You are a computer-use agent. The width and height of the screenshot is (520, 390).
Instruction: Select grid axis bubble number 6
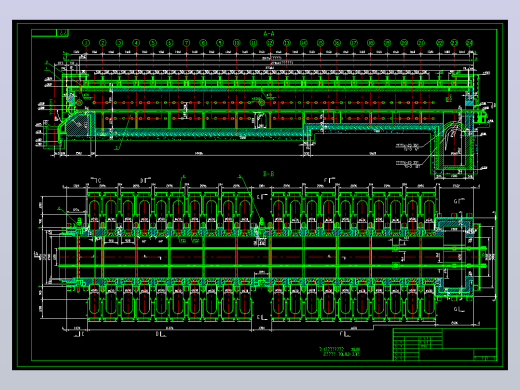(x=170, y=43)
